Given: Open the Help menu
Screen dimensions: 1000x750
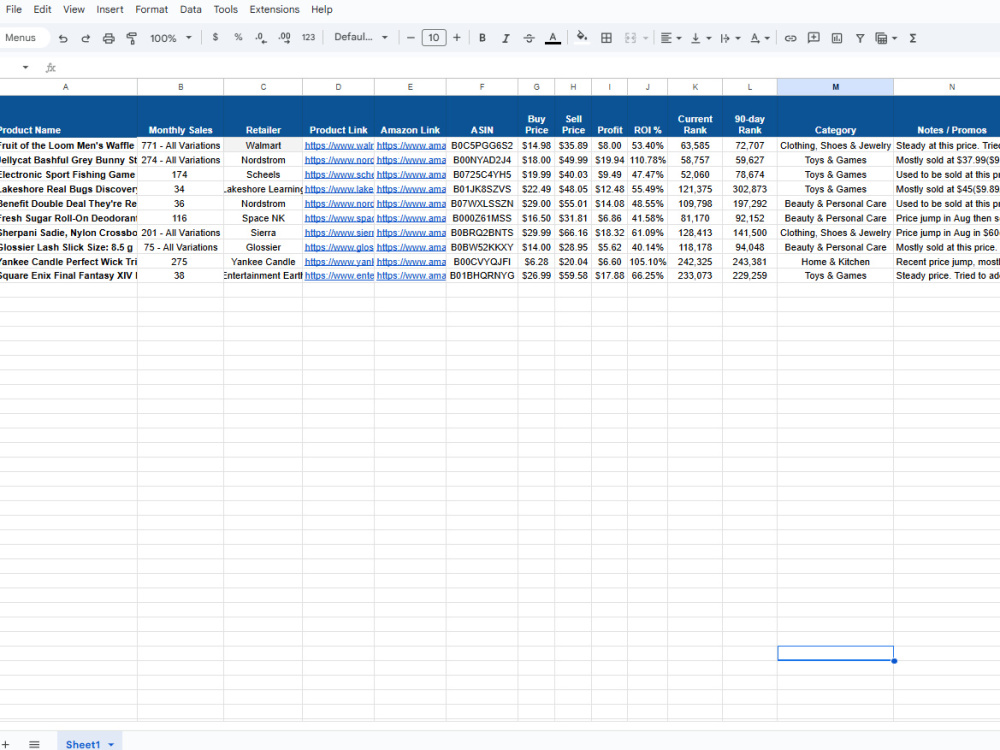Looking at the screenshot, I should (x=321, y=10).
